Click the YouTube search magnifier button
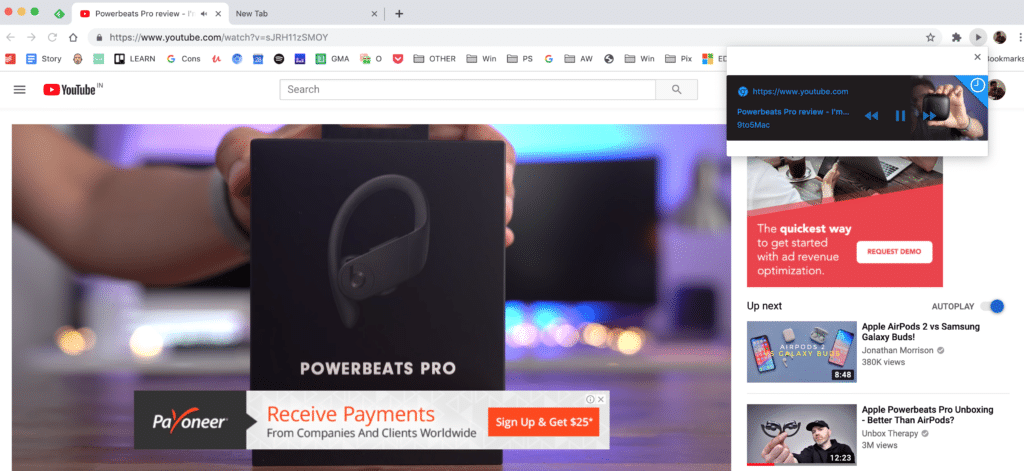Screen dimensions: 1024x471 tap(677, 89)
